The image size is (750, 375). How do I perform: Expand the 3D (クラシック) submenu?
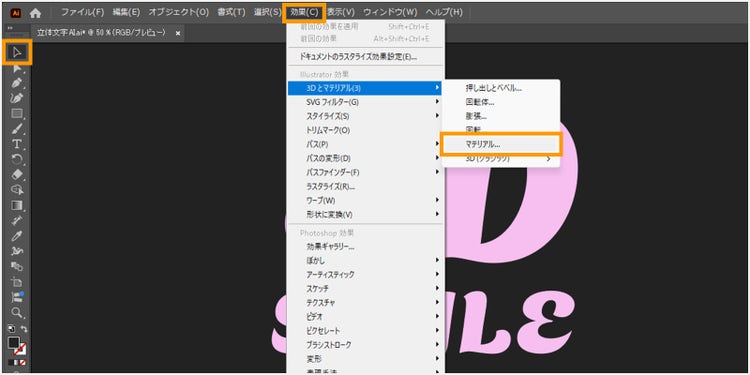tap(500, 159)
